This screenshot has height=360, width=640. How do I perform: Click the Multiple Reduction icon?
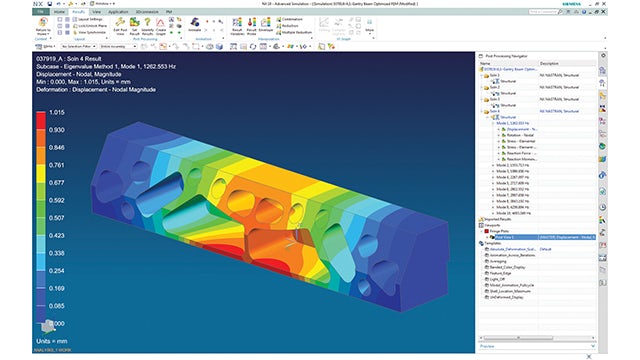(x=279, y=32)
